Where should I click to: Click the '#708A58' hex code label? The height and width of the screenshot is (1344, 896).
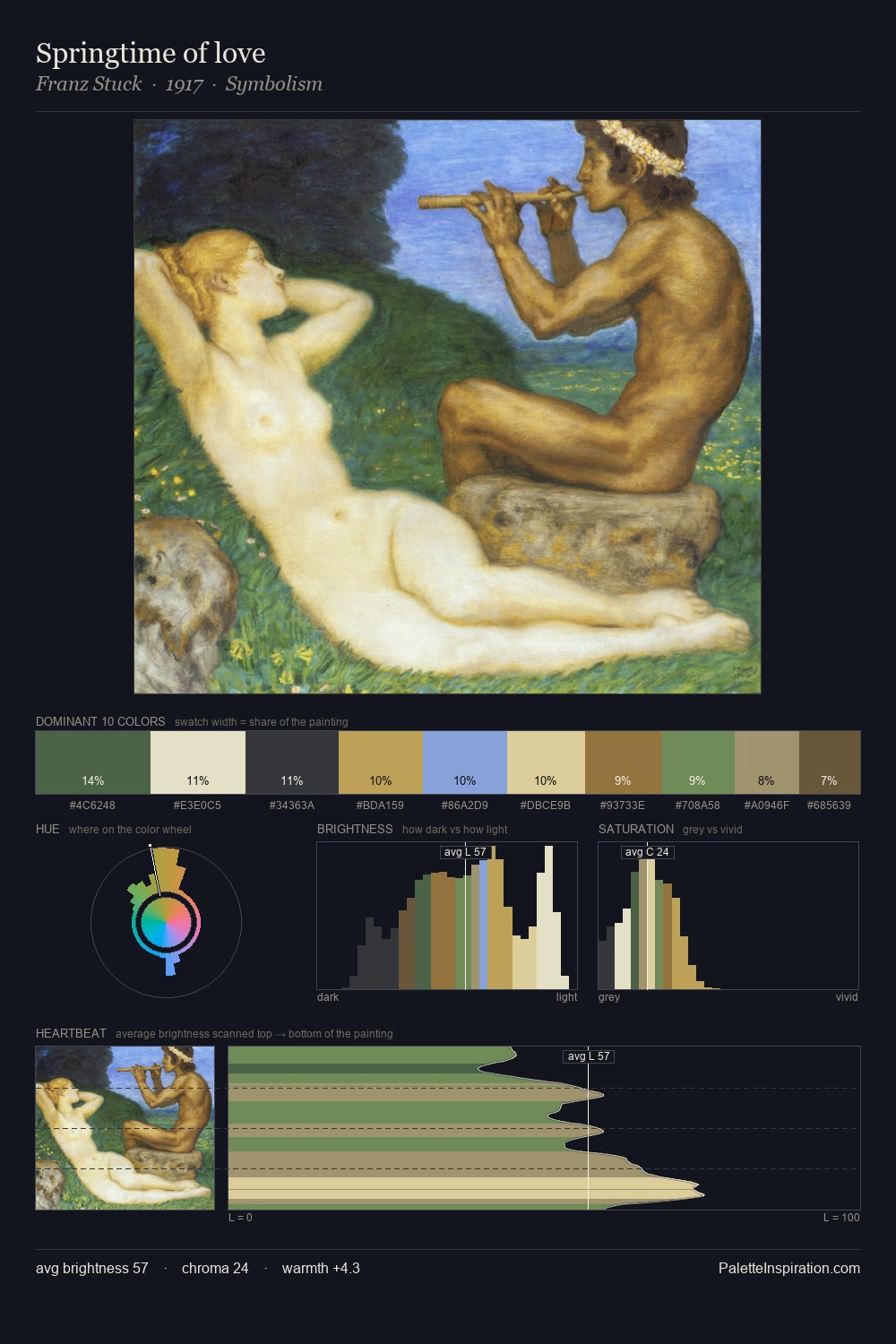pyautogui.click(x=697, y=805)
